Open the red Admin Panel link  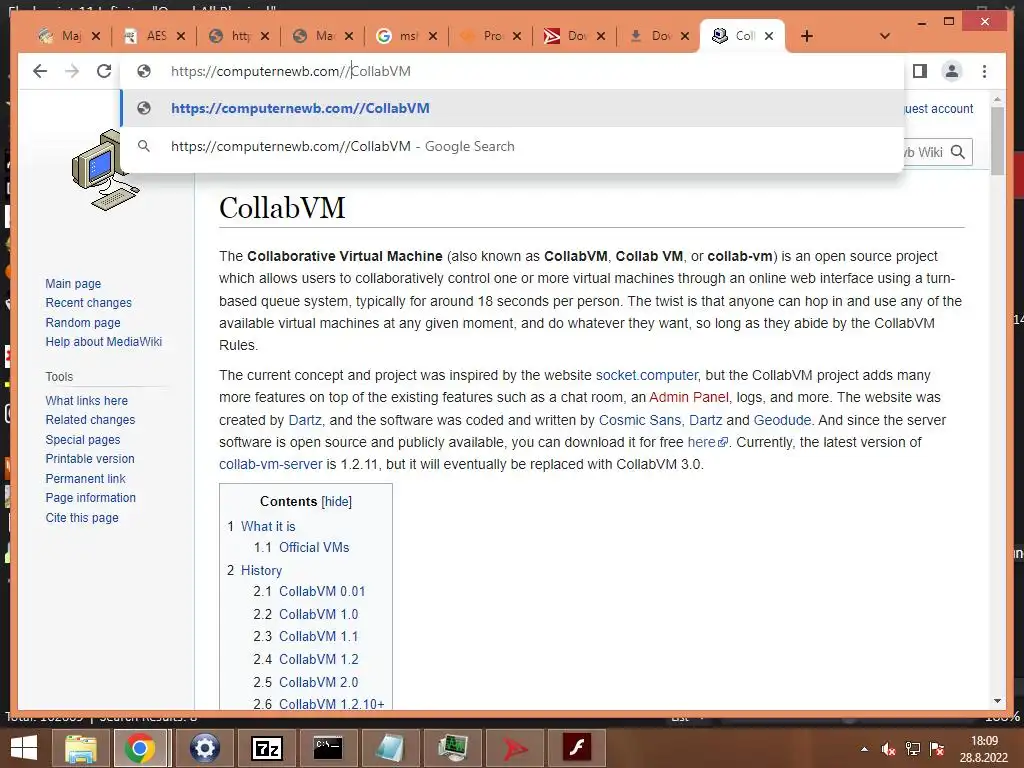(x=688, y=397)
